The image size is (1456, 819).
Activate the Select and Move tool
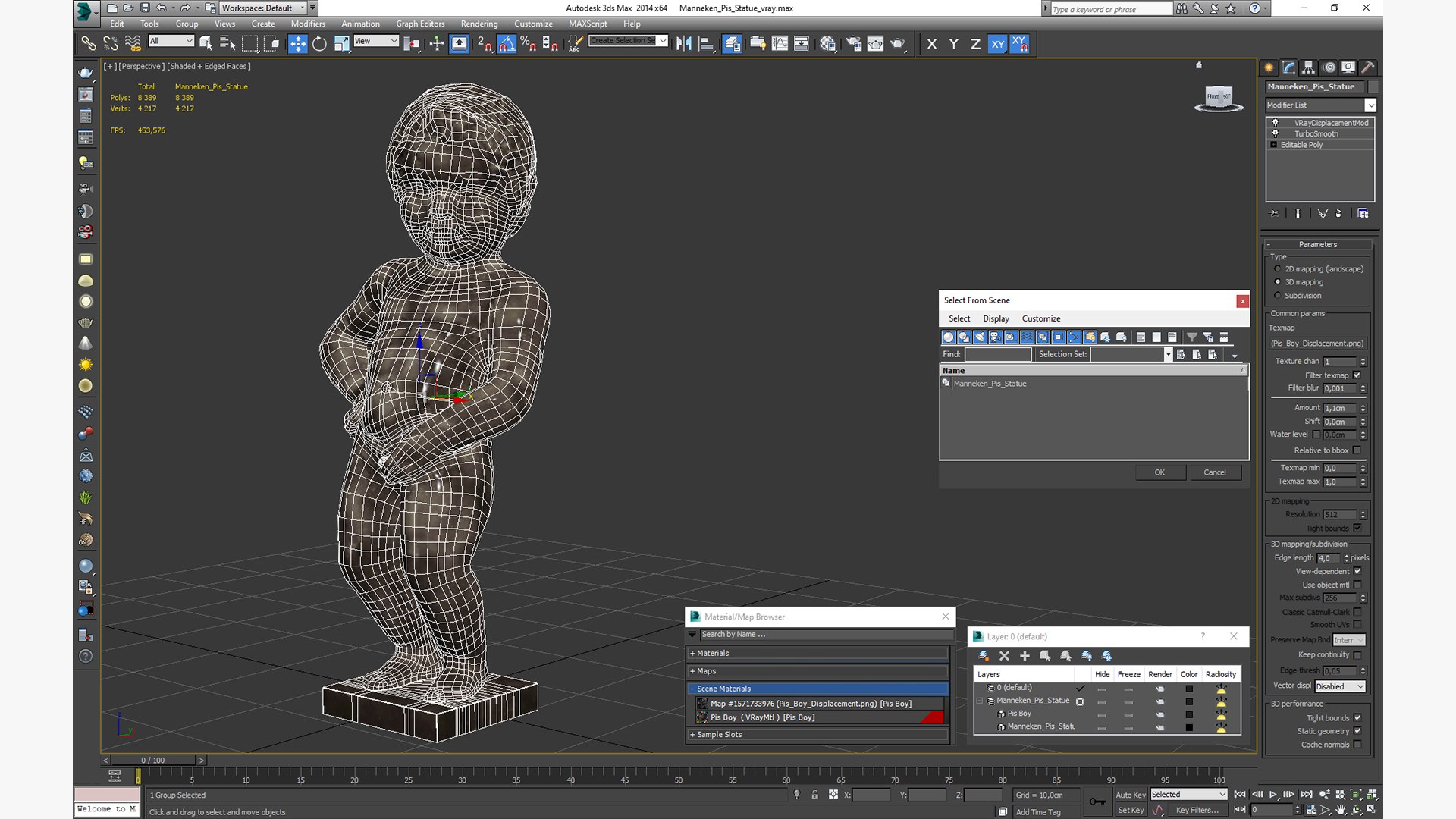(x=298, y=44)
